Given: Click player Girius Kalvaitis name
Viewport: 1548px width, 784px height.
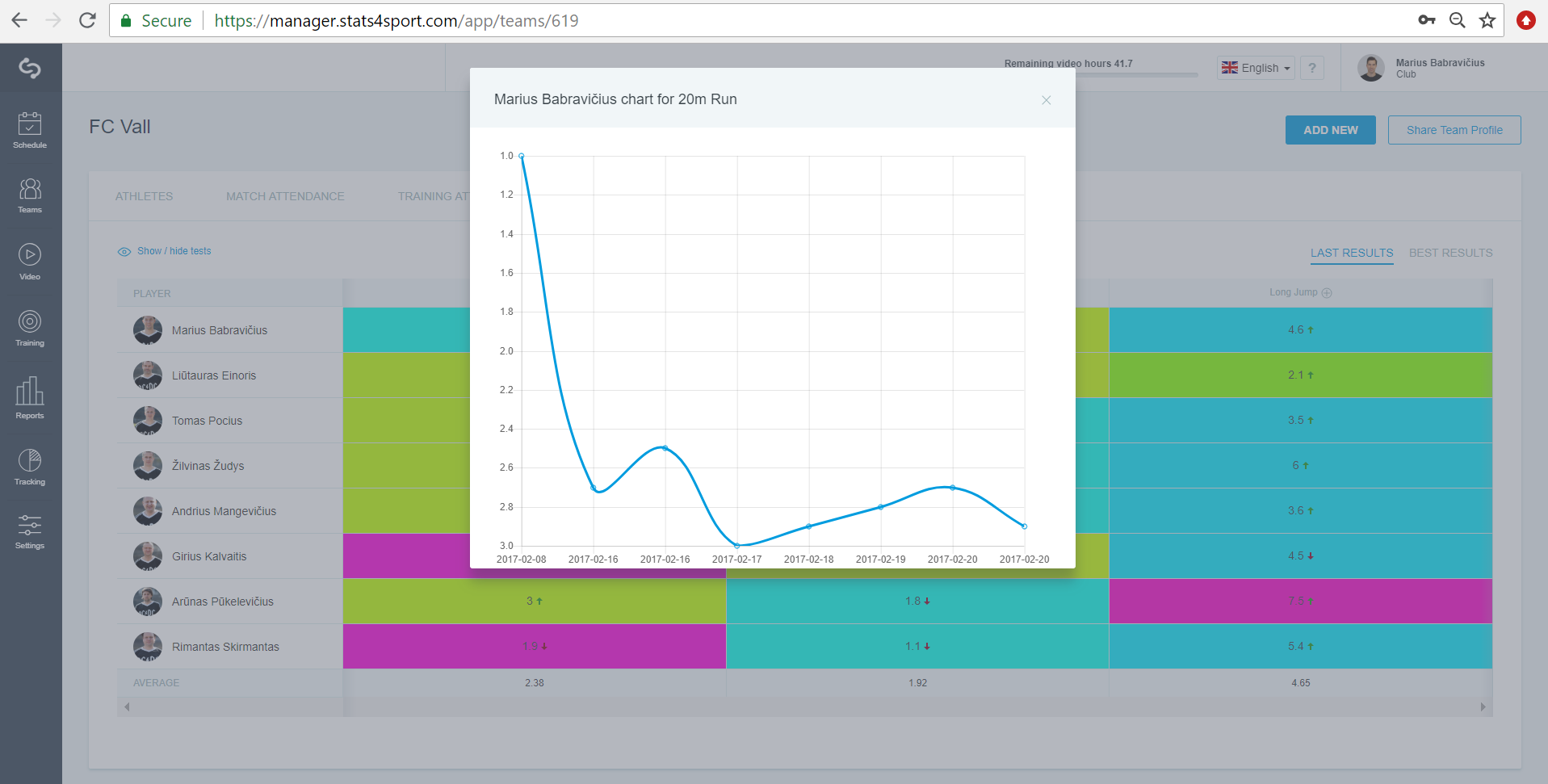Looking at the screenshot, I should [209, 556].
